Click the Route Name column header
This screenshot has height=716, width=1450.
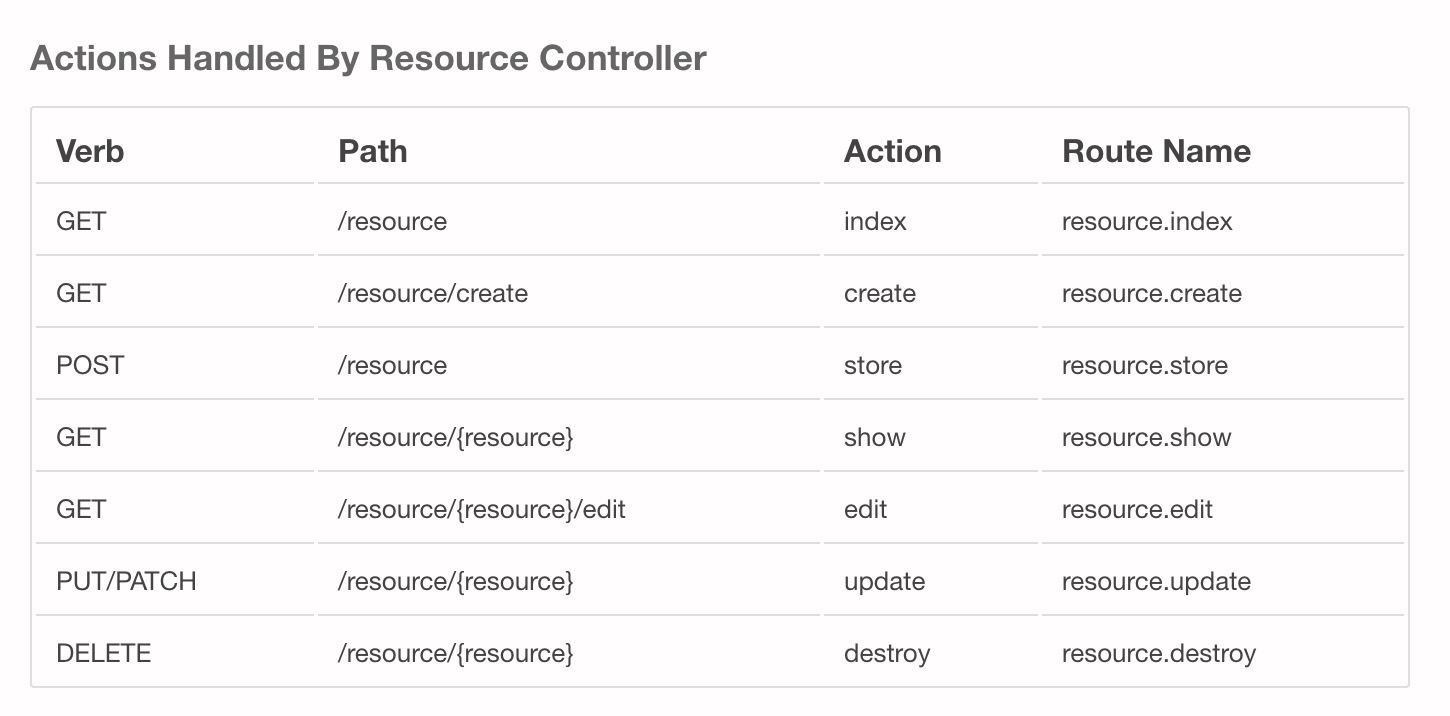pyautogui.click(x=1156, y=151)
